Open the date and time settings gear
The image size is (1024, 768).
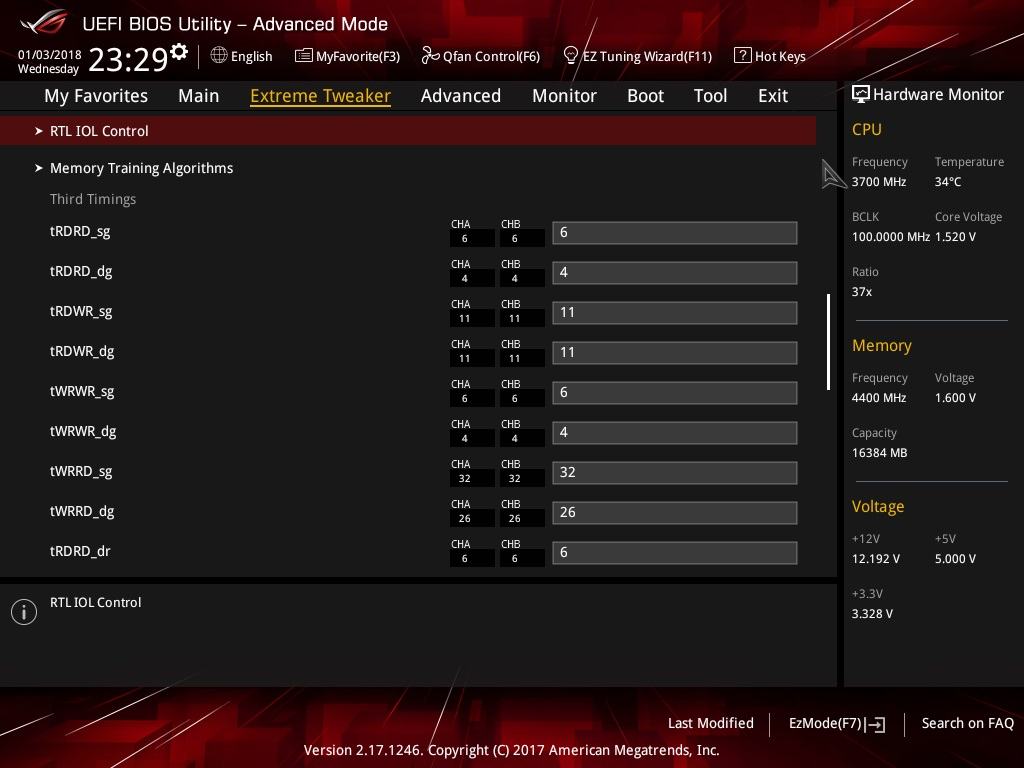pos(179,52)
